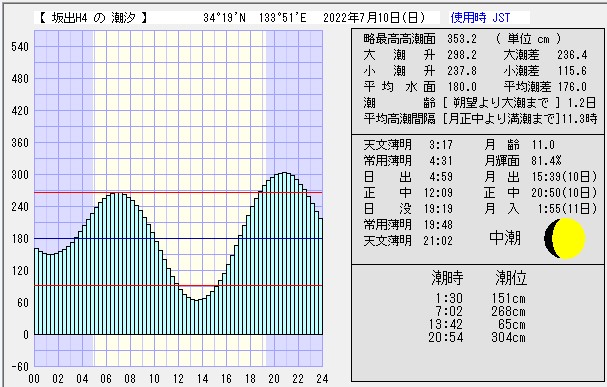Click the 月齢 value 11.0

pos(543,145)
